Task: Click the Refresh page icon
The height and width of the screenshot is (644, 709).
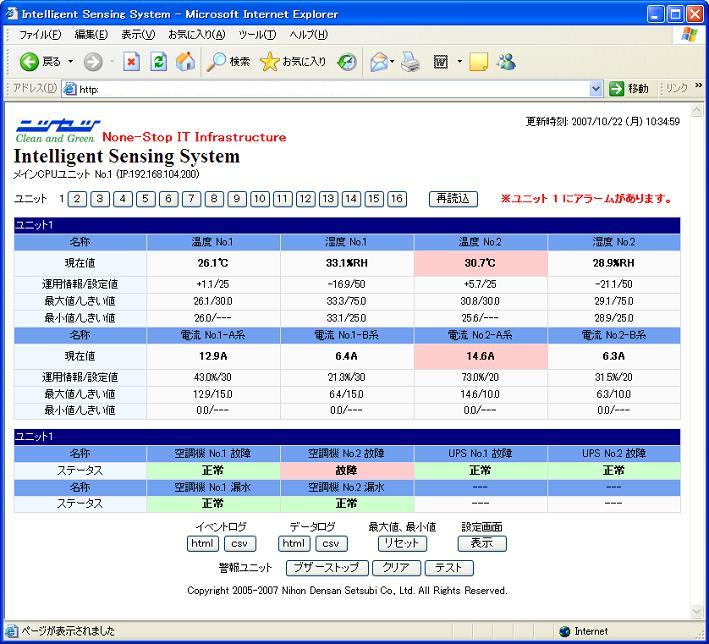Action: pyautogui.click(x=158, y=62)
